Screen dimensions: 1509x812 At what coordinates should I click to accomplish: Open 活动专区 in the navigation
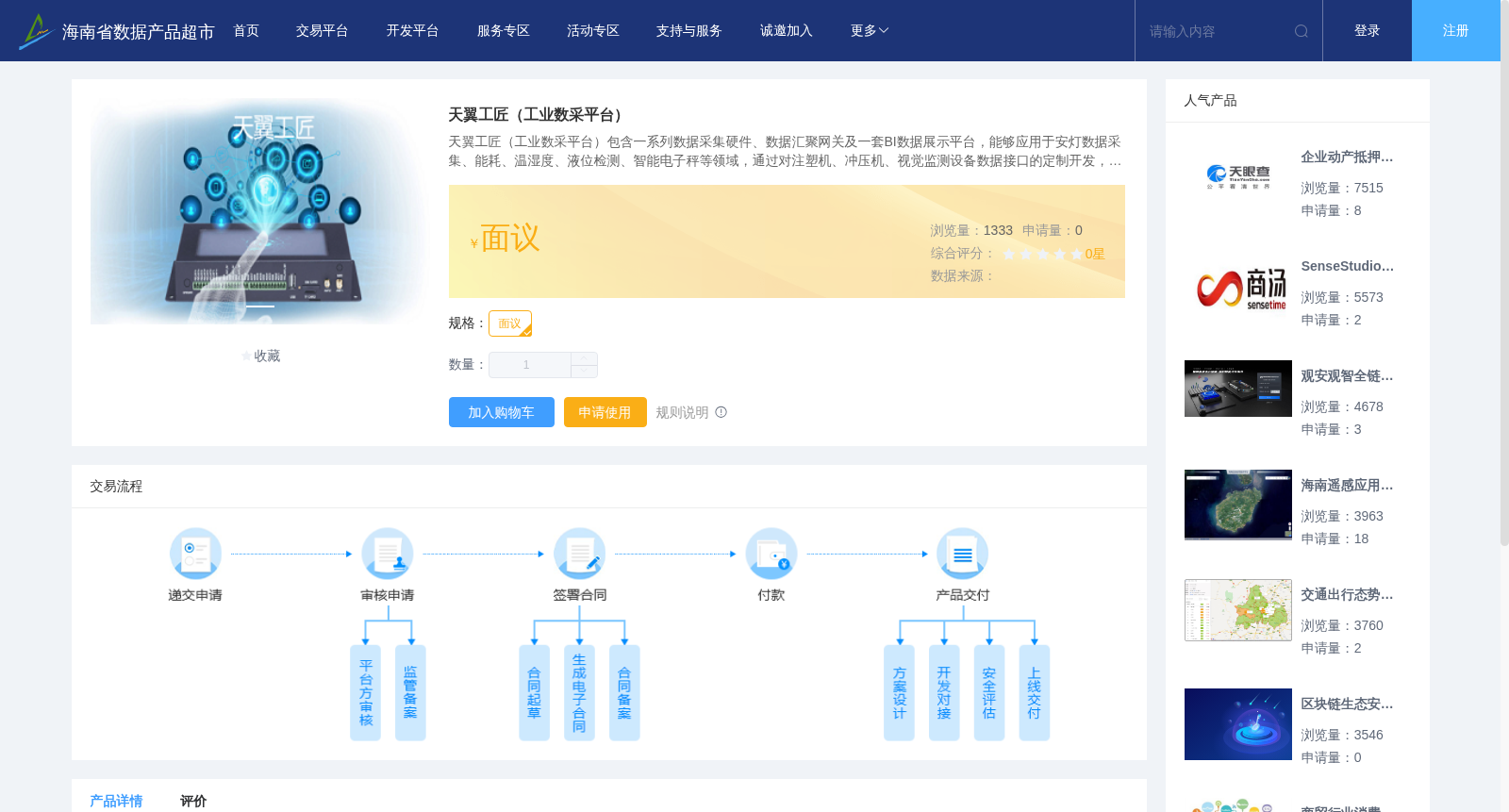pyautogui.click(x=593, y=31)
